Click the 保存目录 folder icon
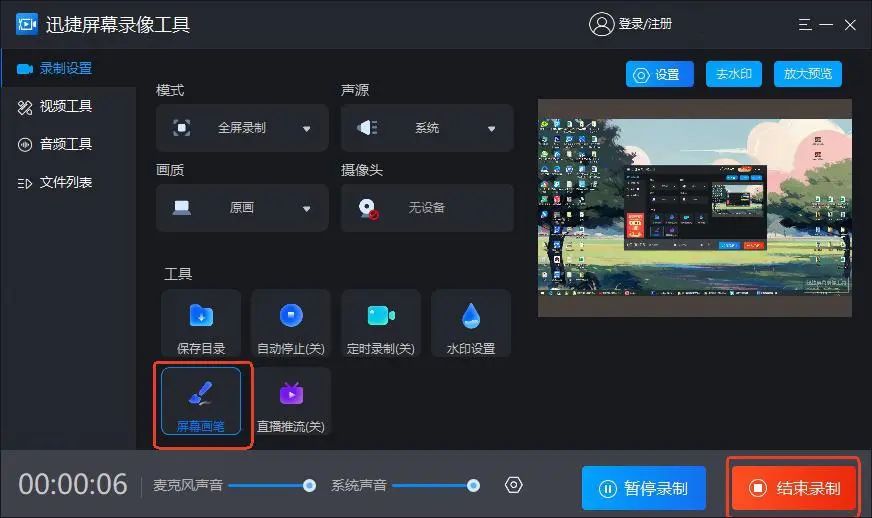Screen dimensions: 872x518 201,315
